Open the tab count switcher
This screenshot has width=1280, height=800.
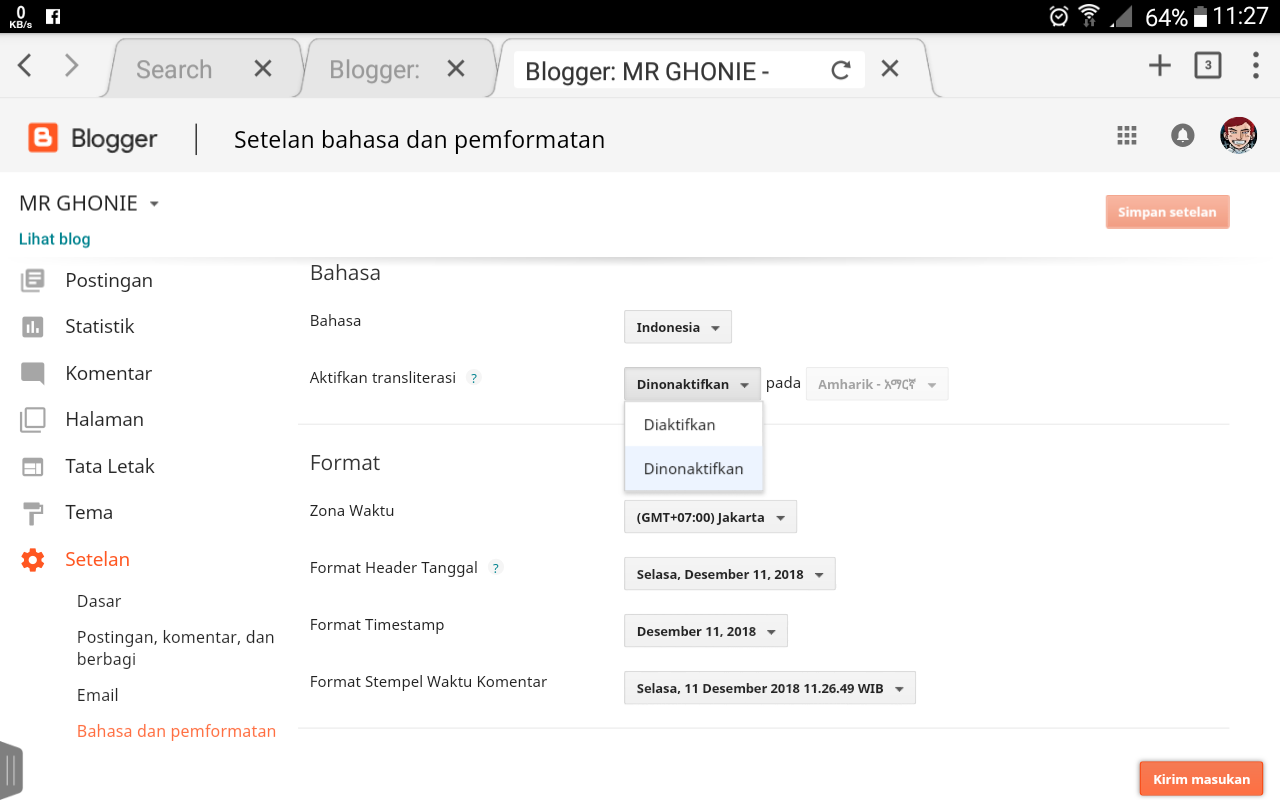pos(1208,66)
